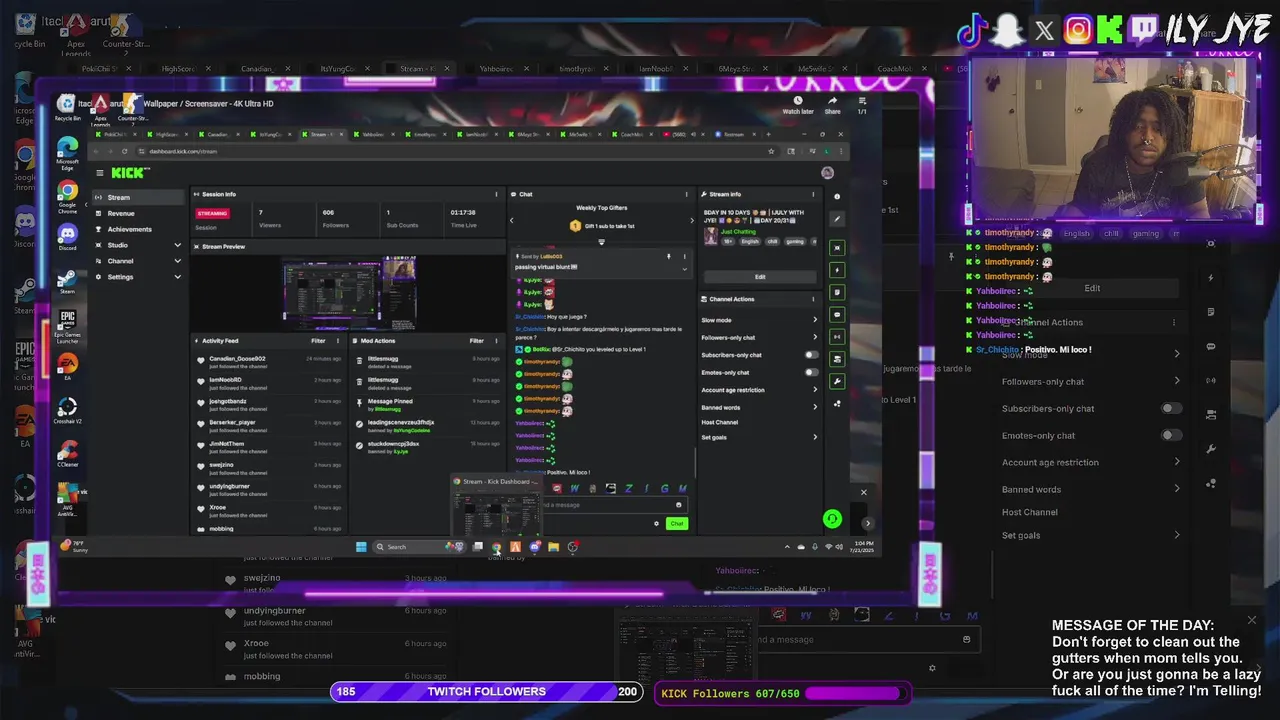Show next Weekly Top Gifters with right arrow

(691, 220)
